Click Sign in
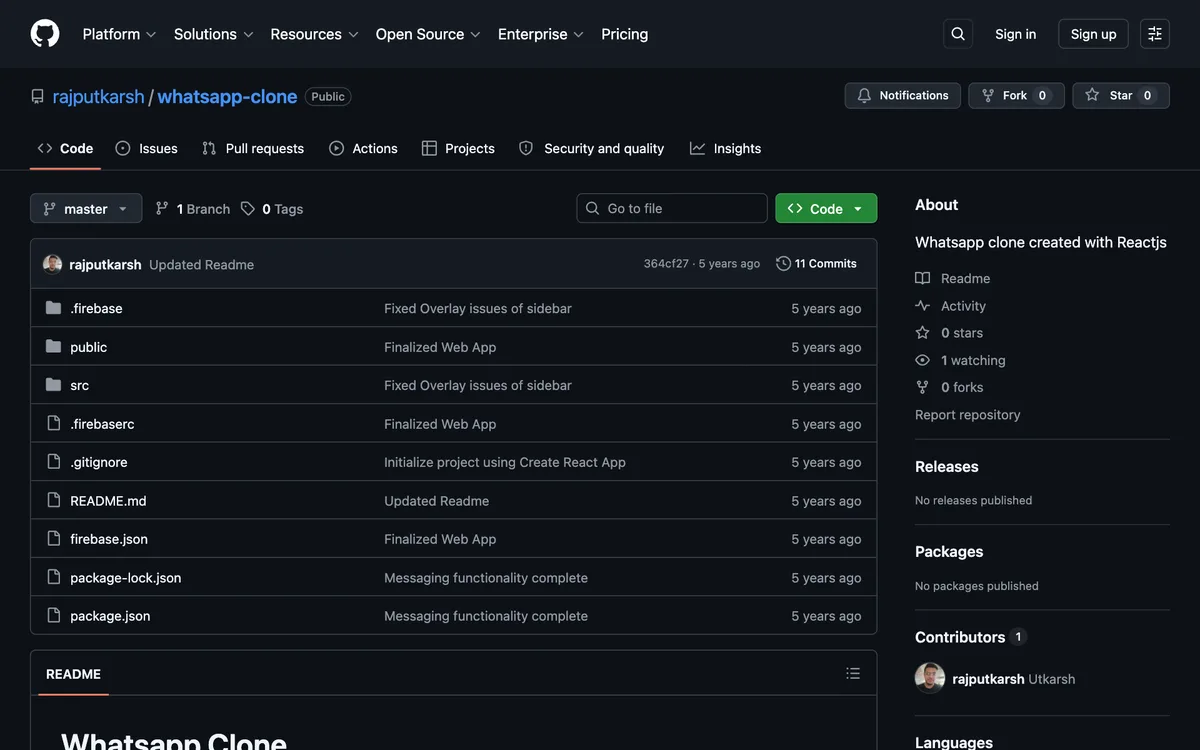Viewport: 1200px width, 750px height. (x=1015, y=34)
